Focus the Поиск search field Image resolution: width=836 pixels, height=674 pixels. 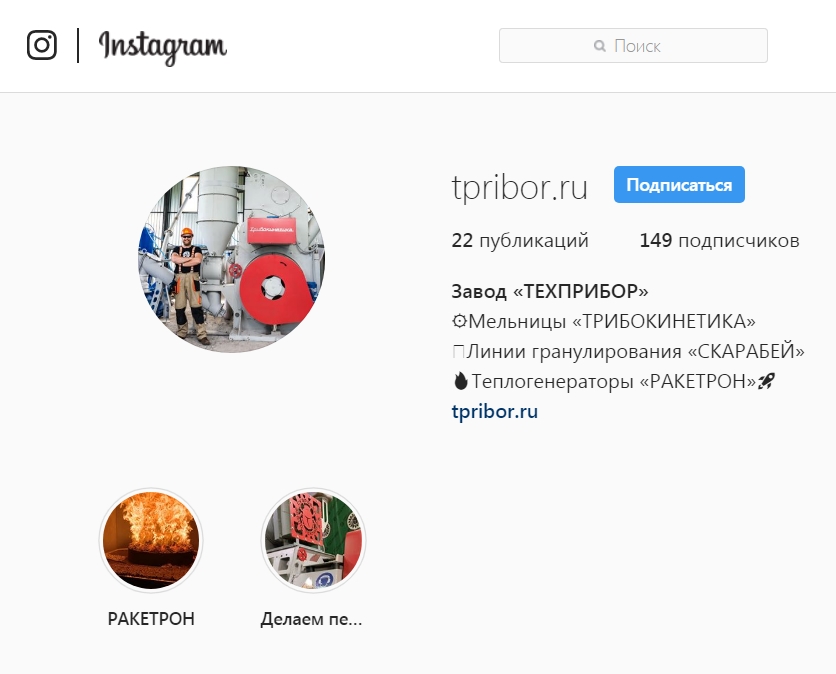pyautogui.click(x=633, y=46)
